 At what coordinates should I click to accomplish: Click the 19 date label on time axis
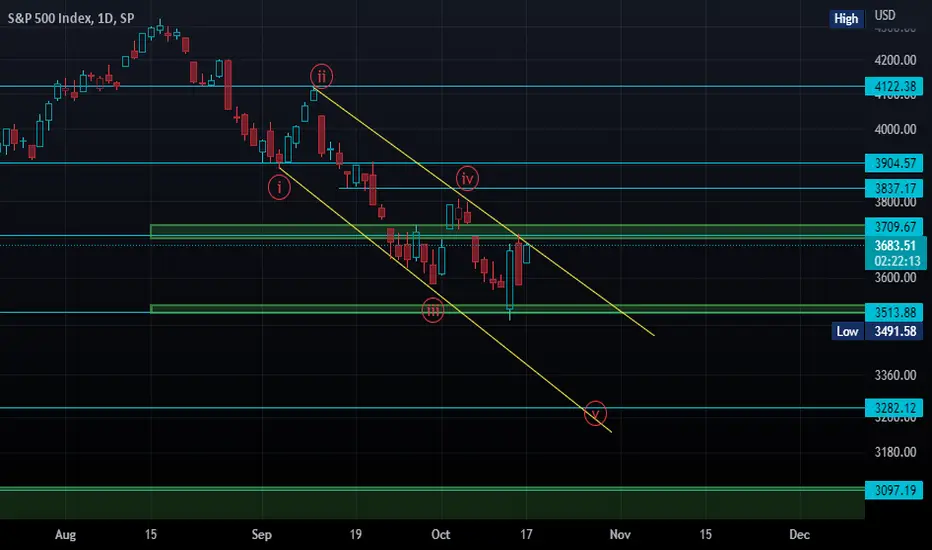tap(355, 535)
